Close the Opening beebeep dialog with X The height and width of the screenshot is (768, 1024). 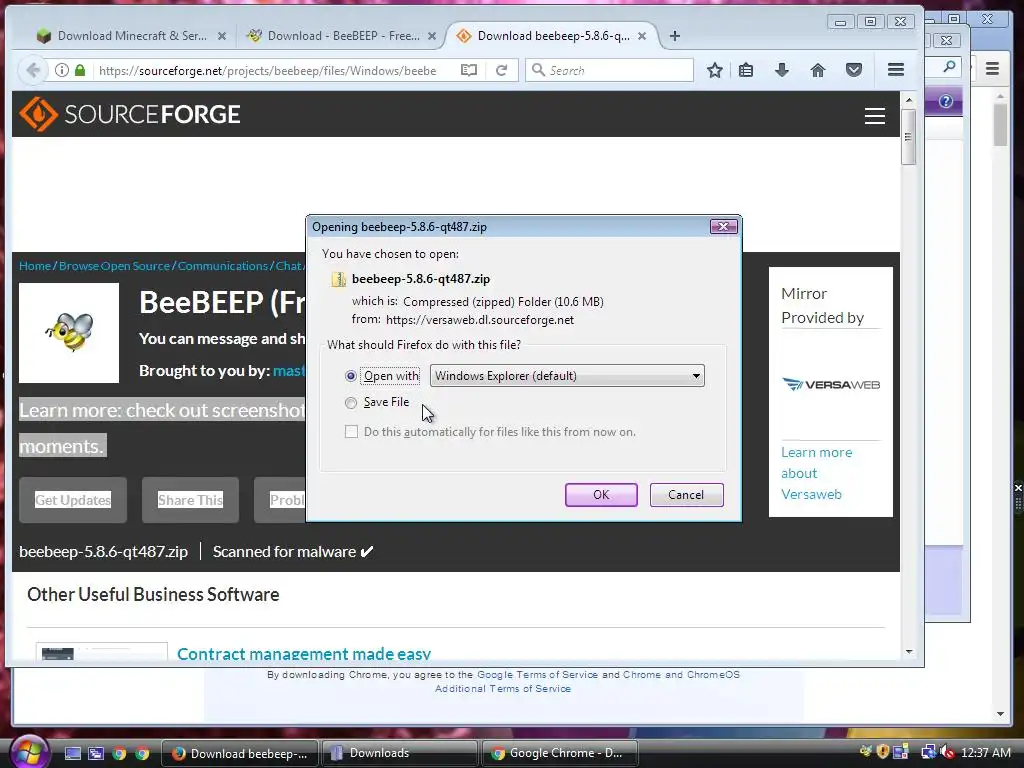click(723, 227)
